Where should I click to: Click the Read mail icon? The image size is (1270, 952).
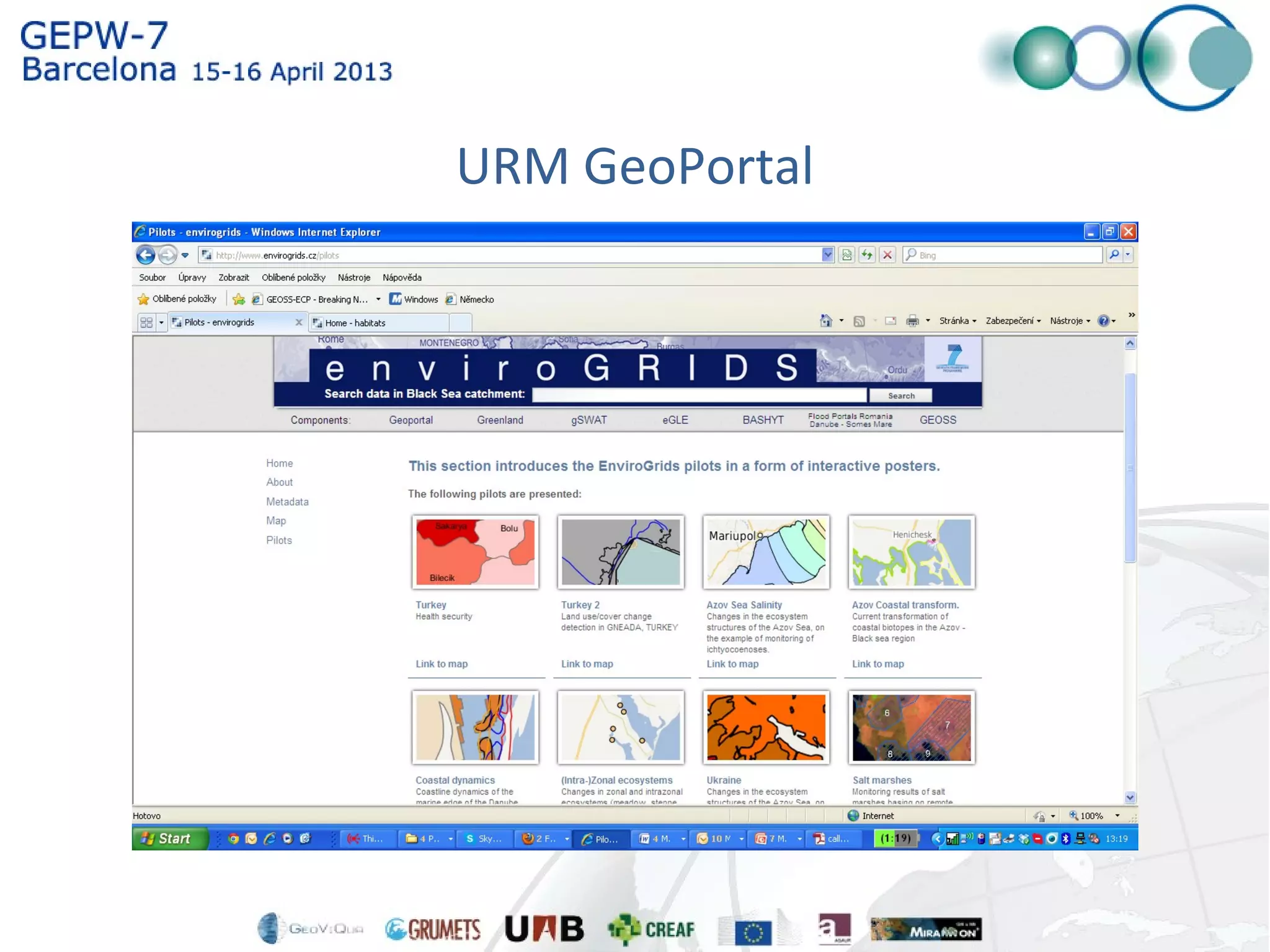point(890,321)
